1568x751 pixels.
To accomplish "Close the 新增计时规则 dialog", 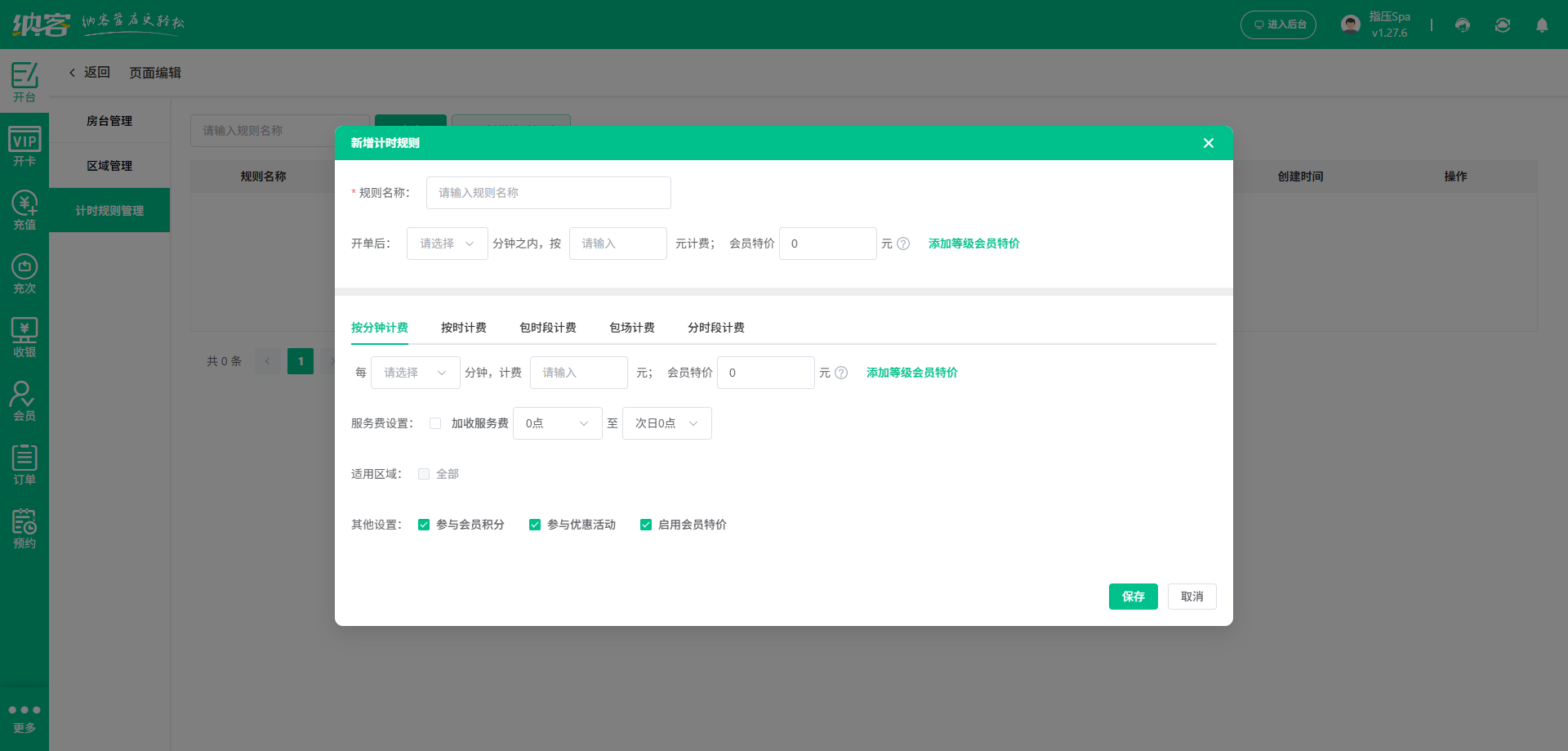I will click(x=1208, y=143).
